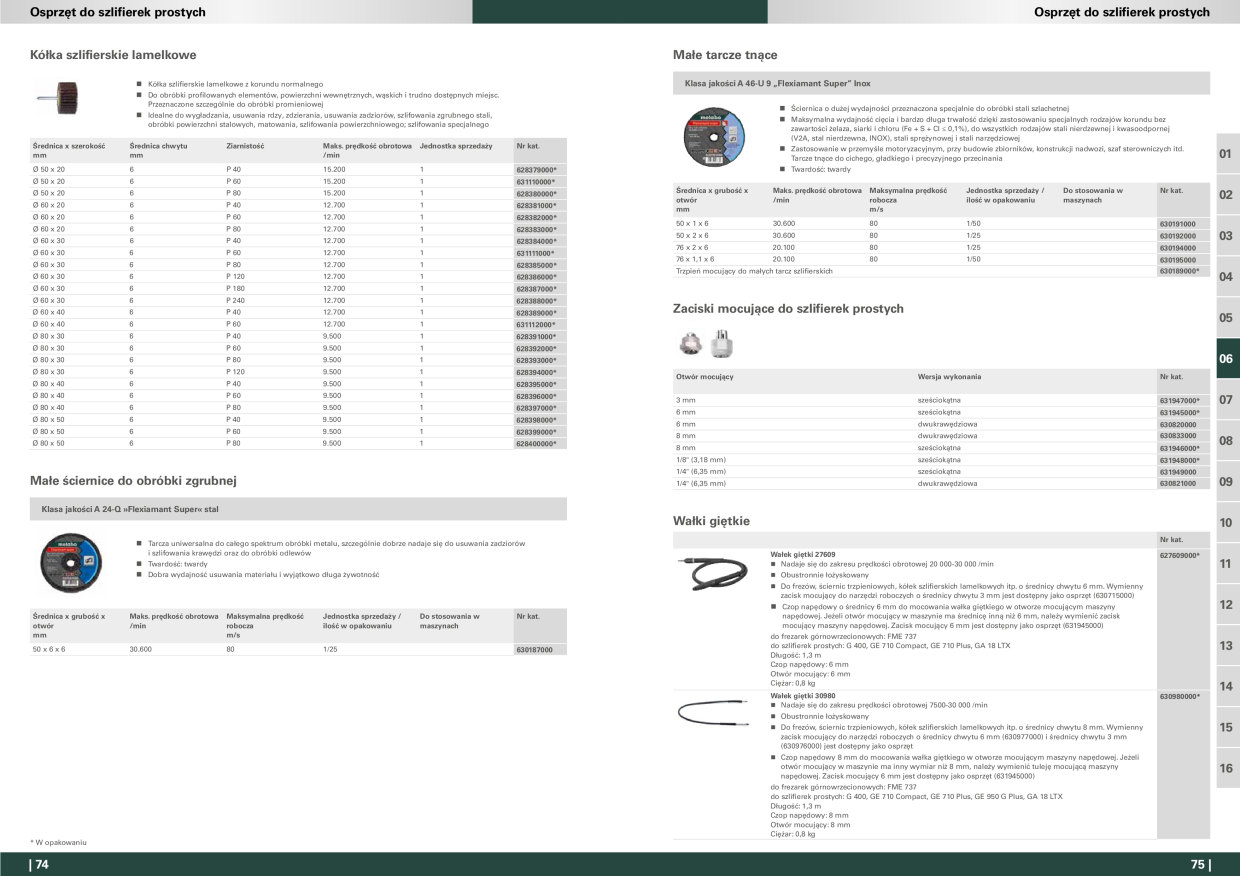Image resolution: width=1240 pixels, height=876 pixels.
Task: Open chapter tab 07
Action: coord(1227,400)
